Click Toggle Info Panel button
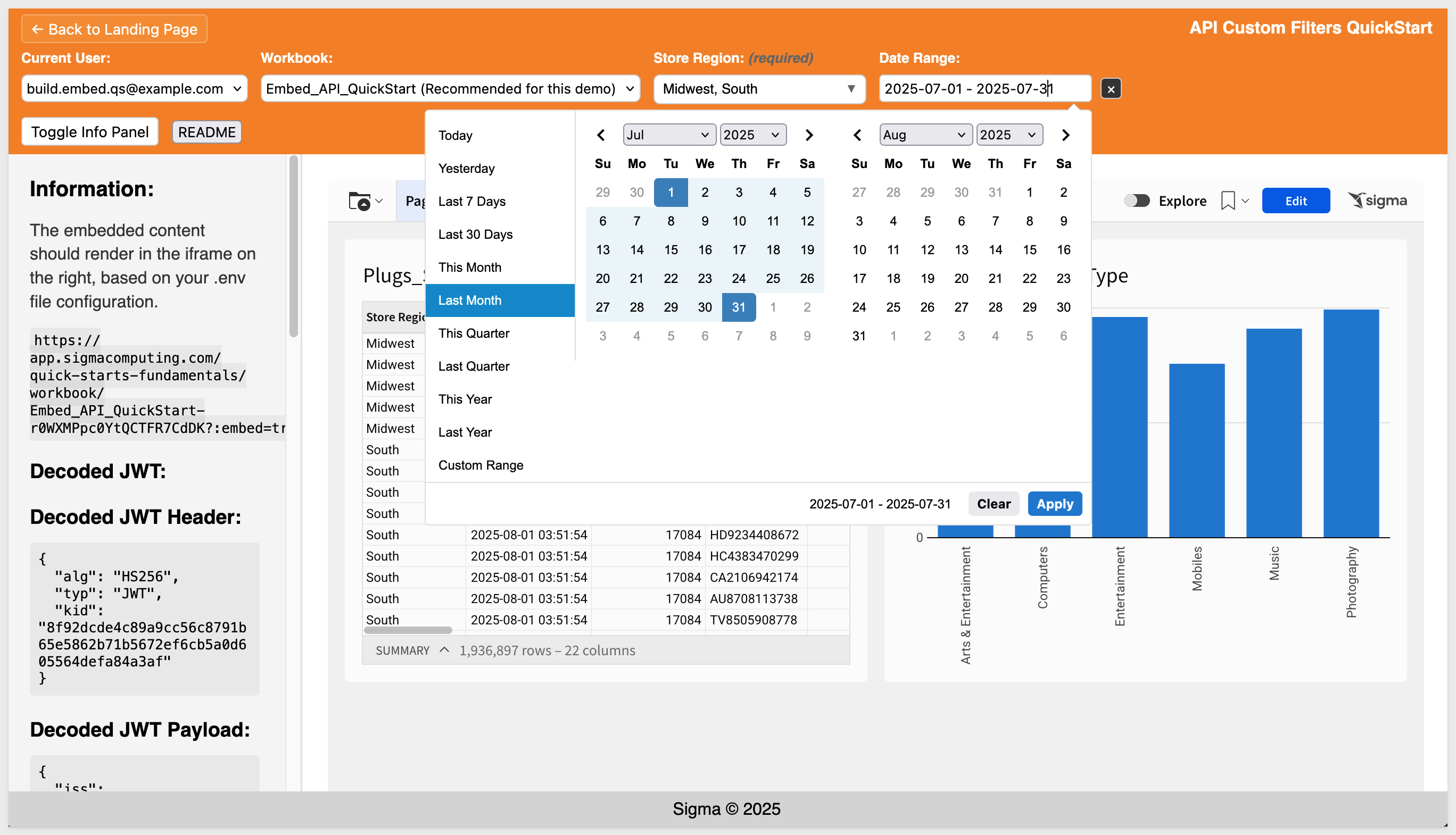This screenshot has width=1456, height=835. (89, 132)
